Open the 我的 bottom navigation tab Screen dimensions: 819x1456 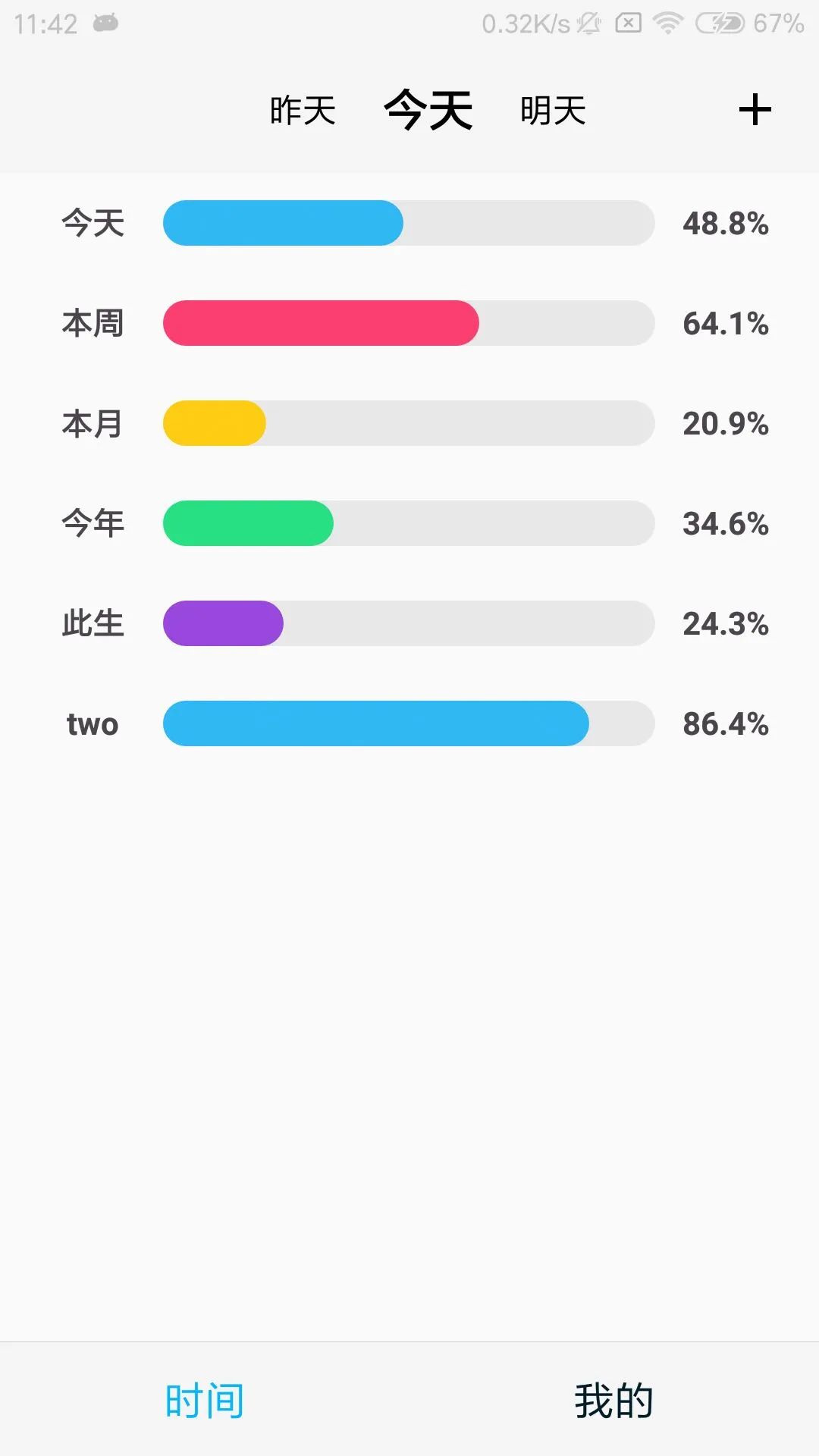[x=613, y=1400]
